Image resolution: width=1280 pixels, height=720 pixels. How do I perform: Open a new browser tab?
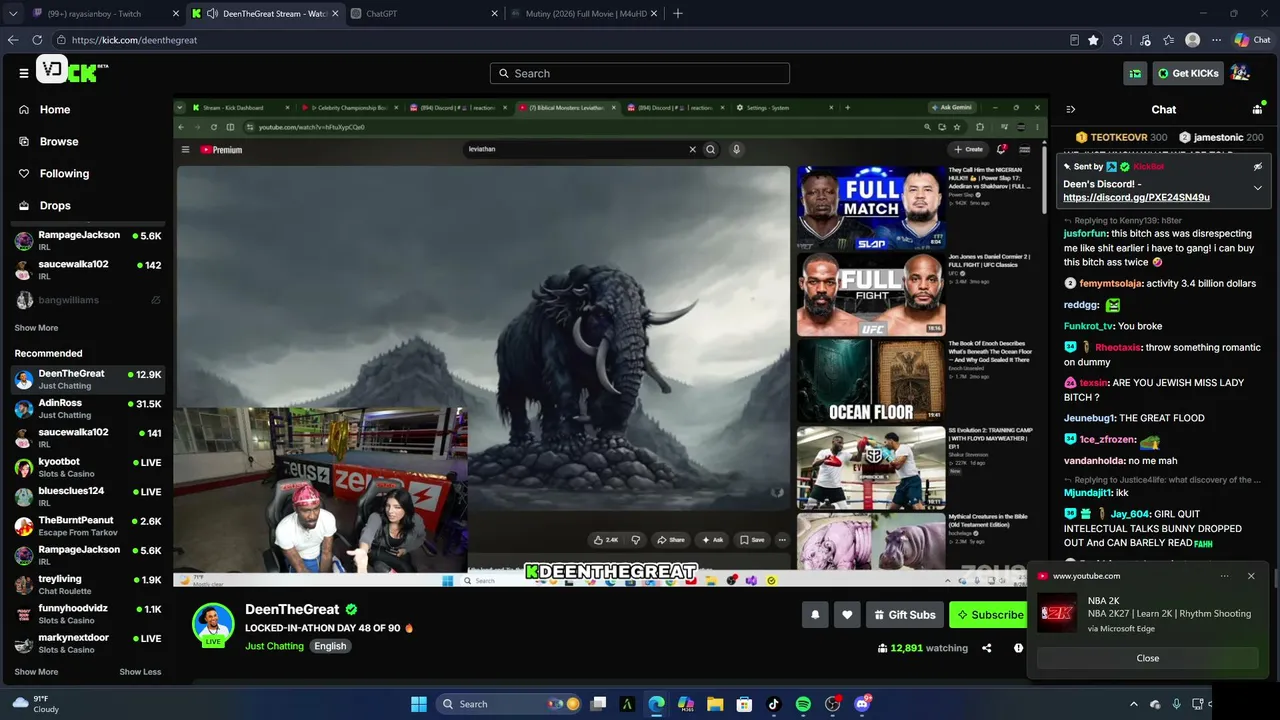(678, 14)
